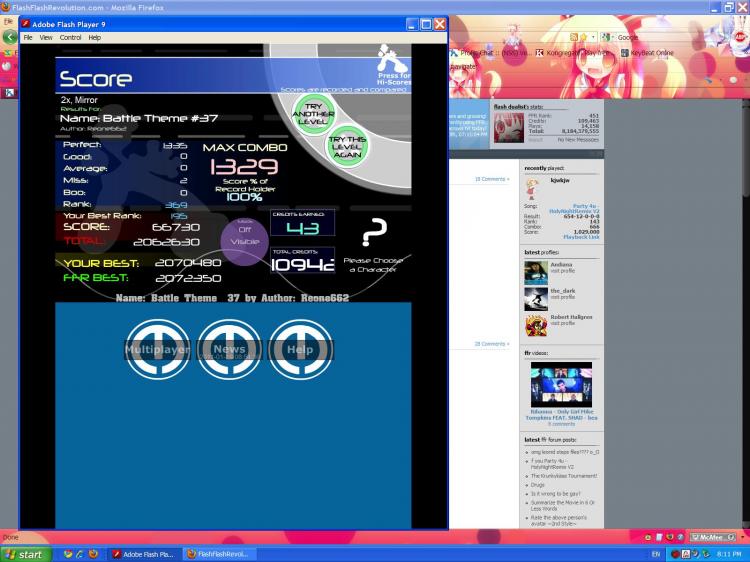Click Robert Hallgren's profile avatar
The width and height of the screenshot is (750, 562).
pyautogui.click(x=536, y=325)
